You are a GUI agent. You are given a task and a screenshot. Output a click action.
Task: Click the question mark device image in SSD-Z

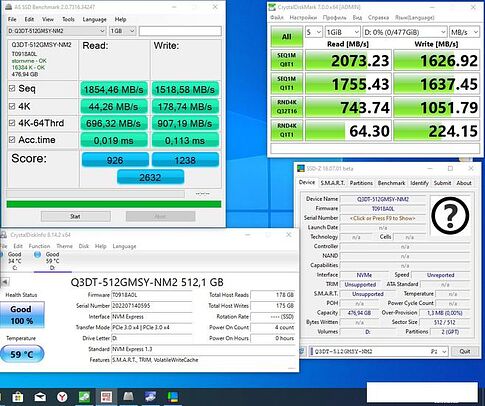click(x=450, y=217)
